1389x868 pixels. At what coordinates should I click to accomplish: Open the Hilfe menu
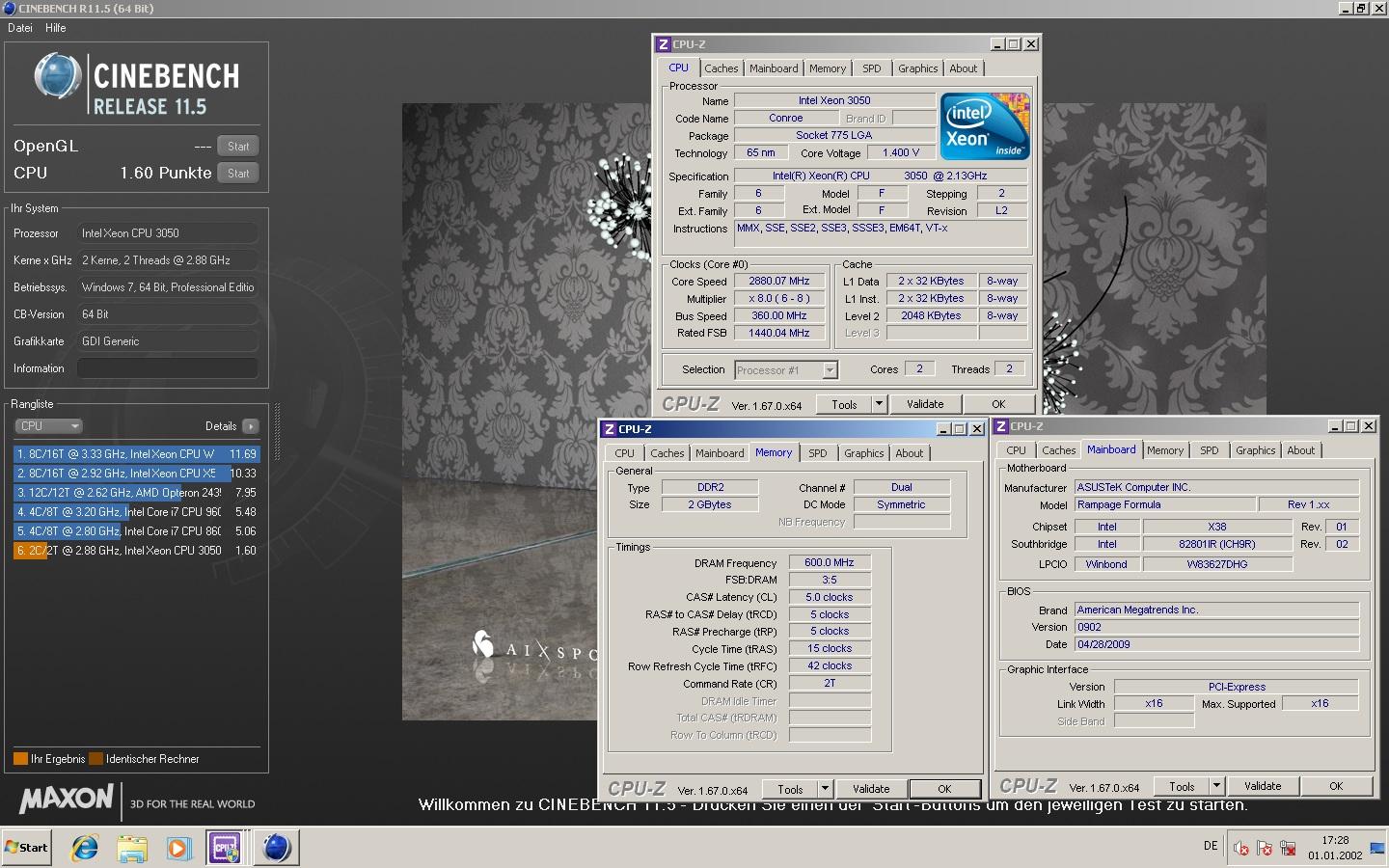coord(56,28)
